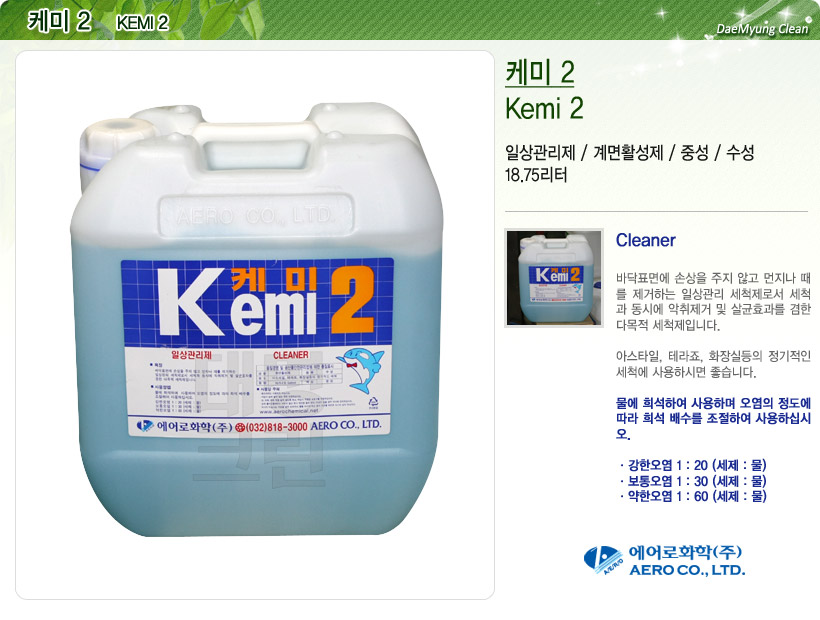
Task: Click the underlined 케미 2 title link
Action: pos(540,73)
